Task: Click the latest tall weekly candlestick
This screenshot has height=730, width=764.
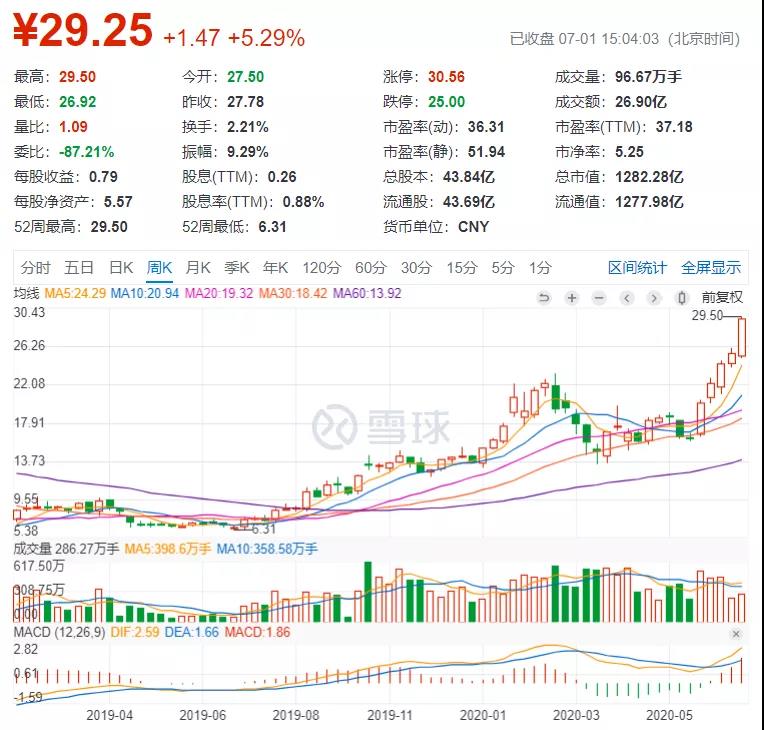Action: point(742,337)
